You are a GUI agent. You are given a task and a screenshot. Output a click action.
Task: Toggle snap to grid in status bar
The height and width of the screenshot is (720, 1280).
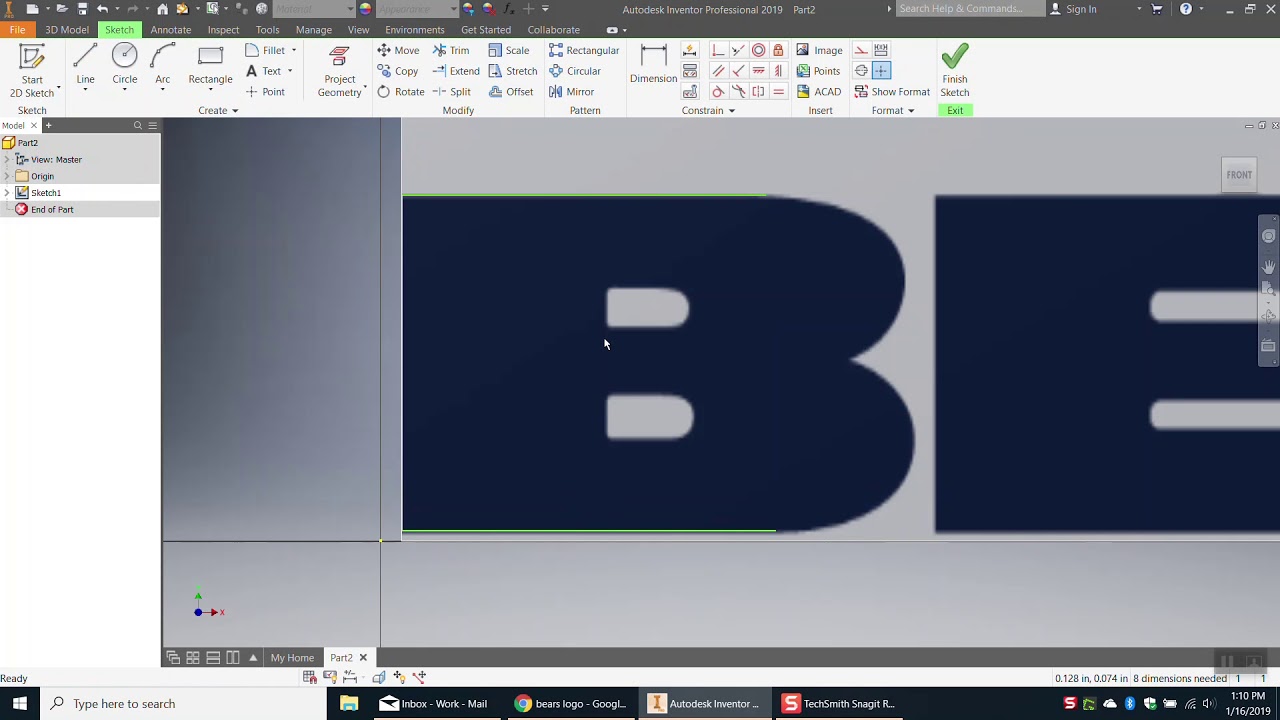[x=309, y=677]
